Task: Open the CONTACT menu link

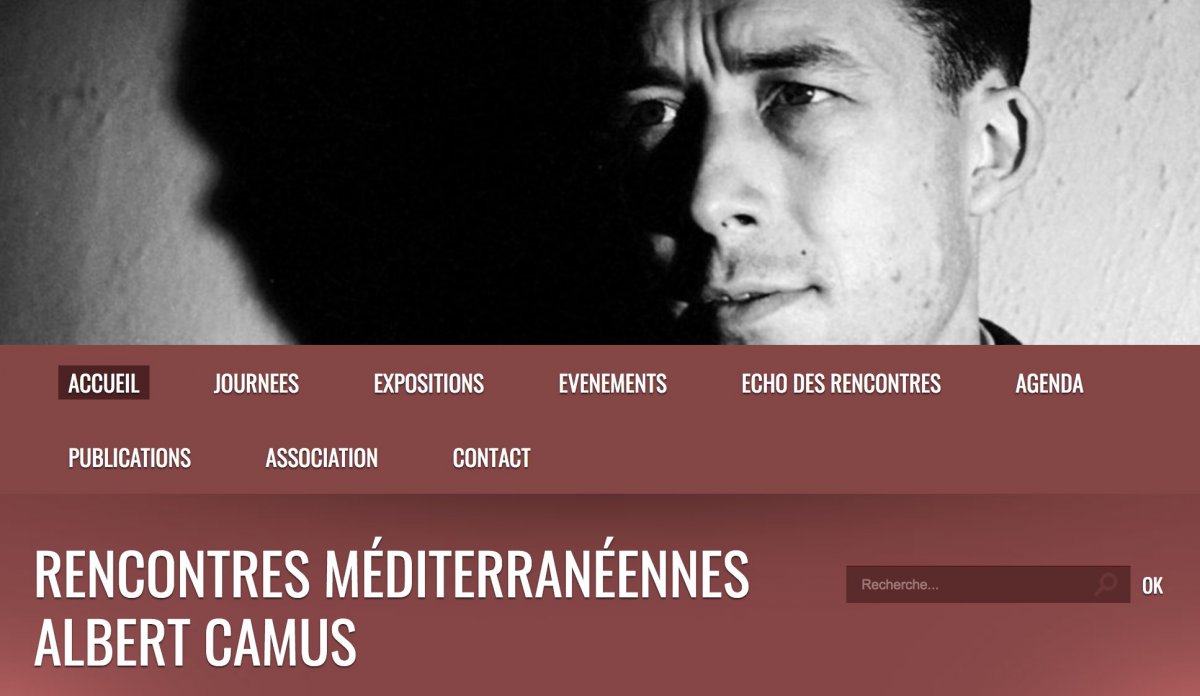Action: (491, 458)
